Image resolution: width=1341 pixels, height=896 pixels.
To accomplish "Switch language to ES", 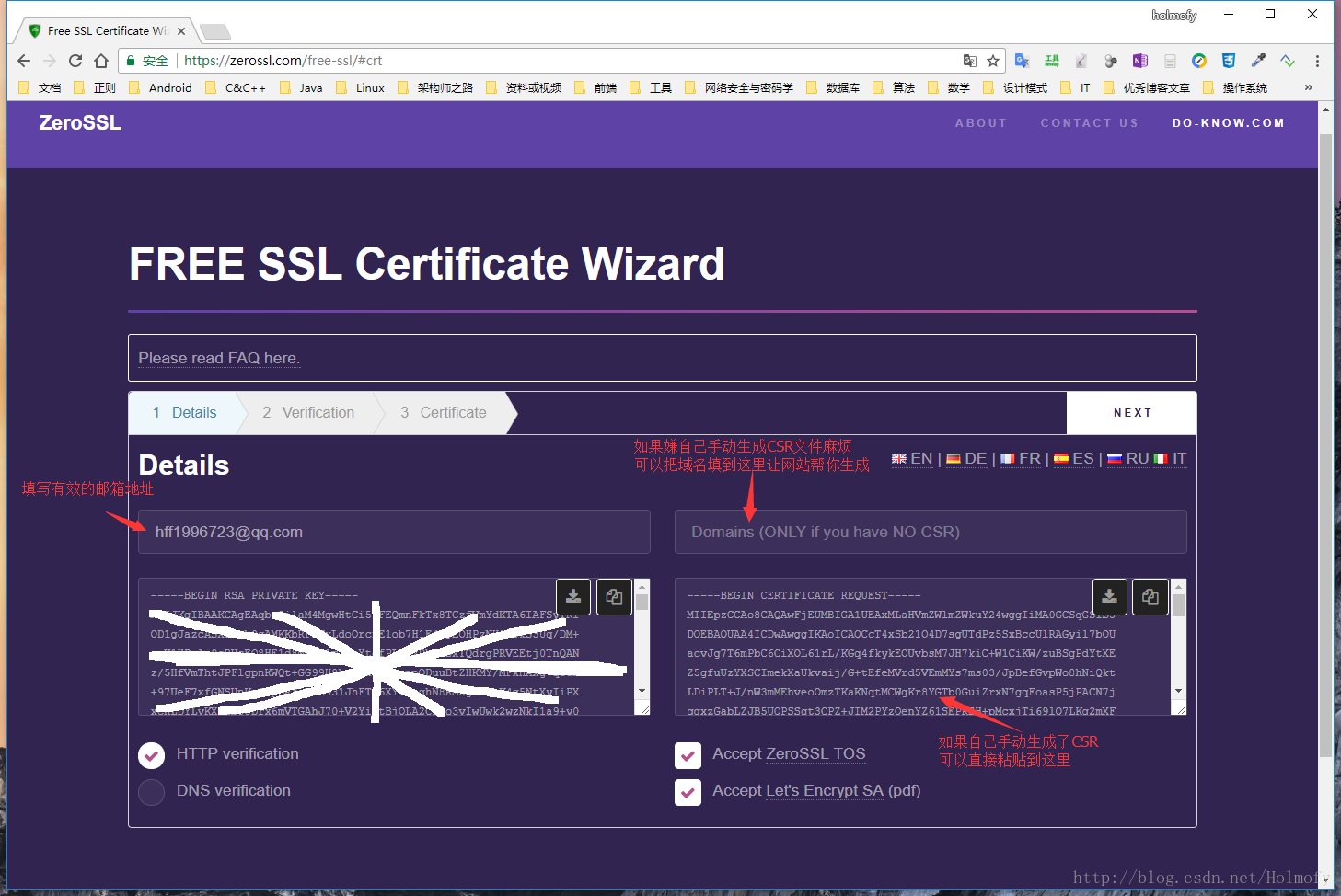I will pos(1074,458).
